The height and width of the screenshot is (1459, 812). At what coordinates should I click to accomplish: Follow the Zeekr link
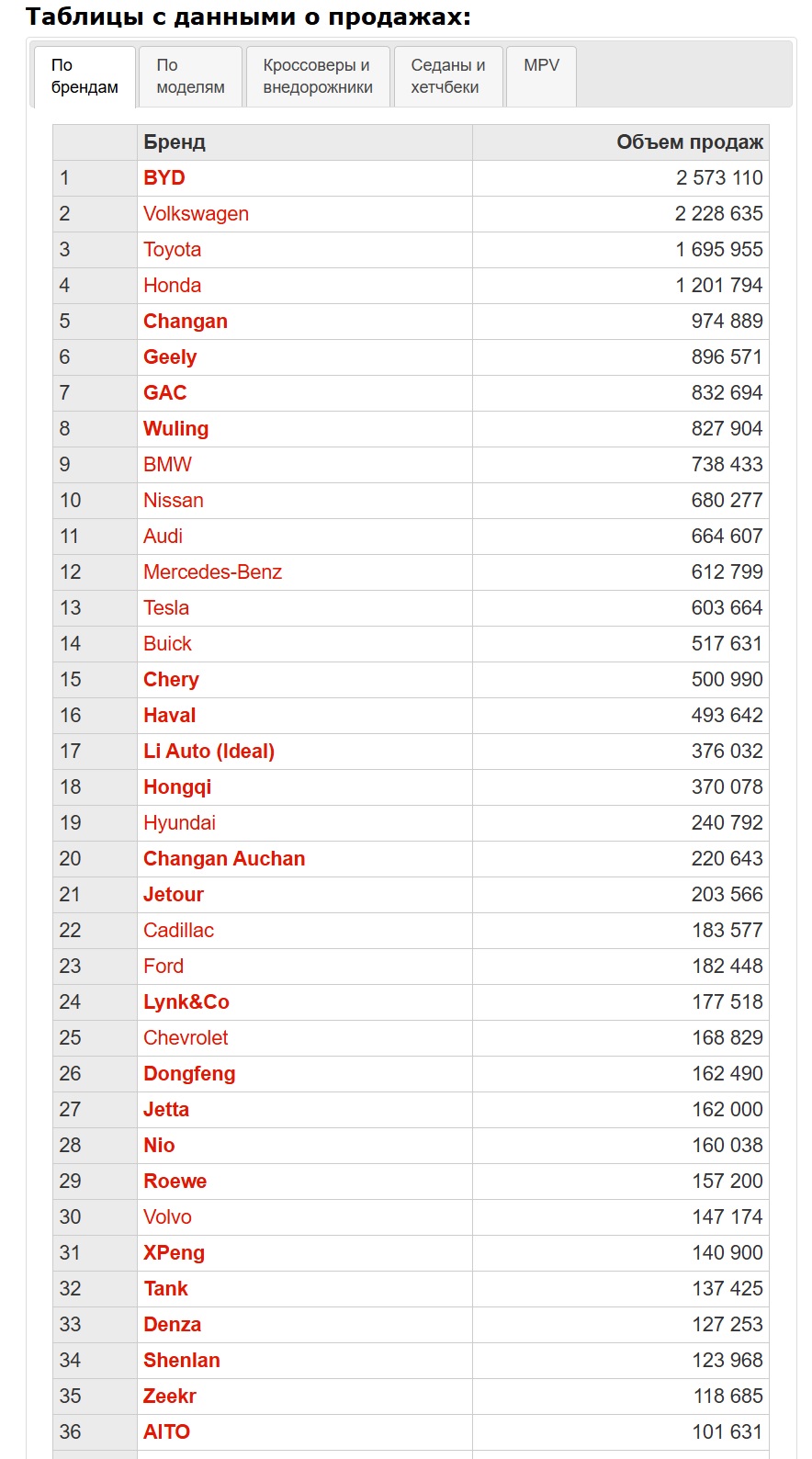(x=170, y=1397)
